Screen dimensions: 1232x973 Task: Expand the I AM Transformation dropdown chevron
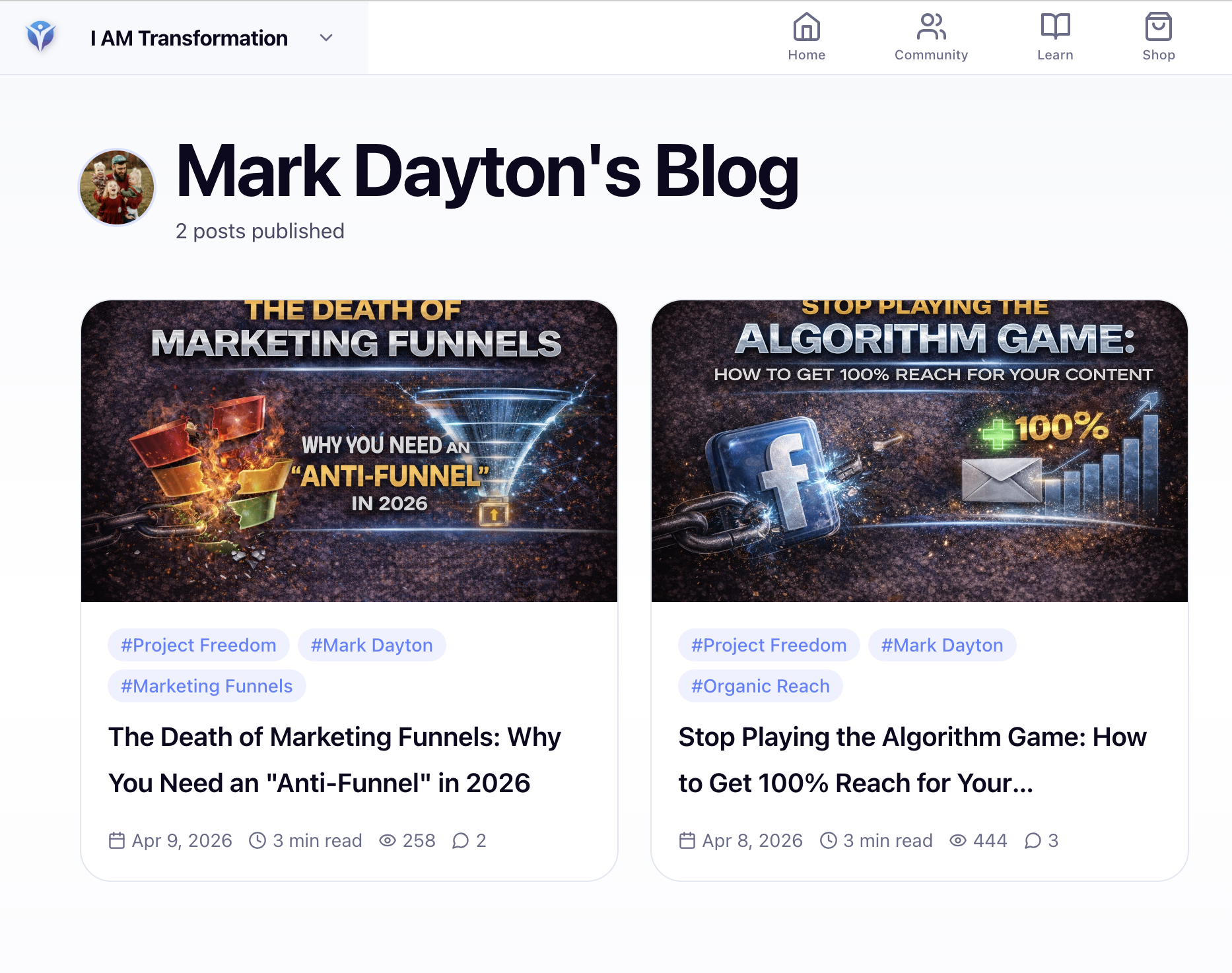click(326, 38)
